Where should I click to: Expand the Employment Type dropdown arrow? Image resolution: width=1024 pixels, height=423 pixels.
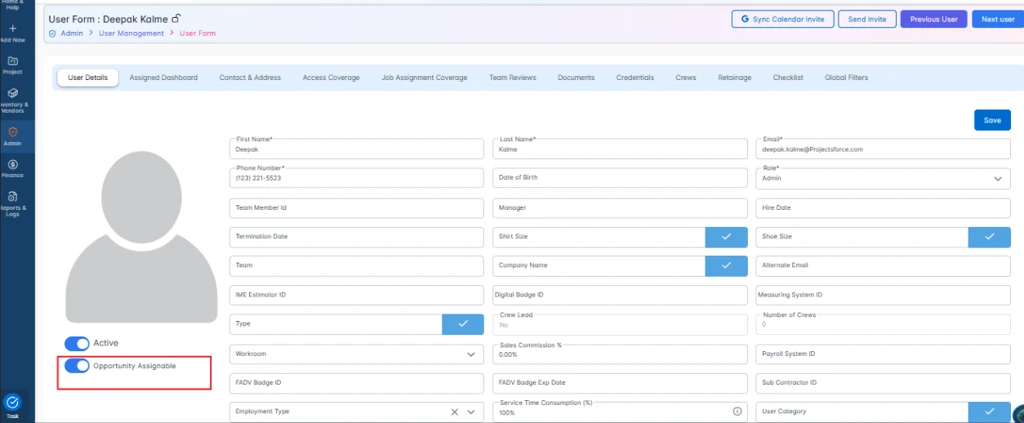[471, 411]
